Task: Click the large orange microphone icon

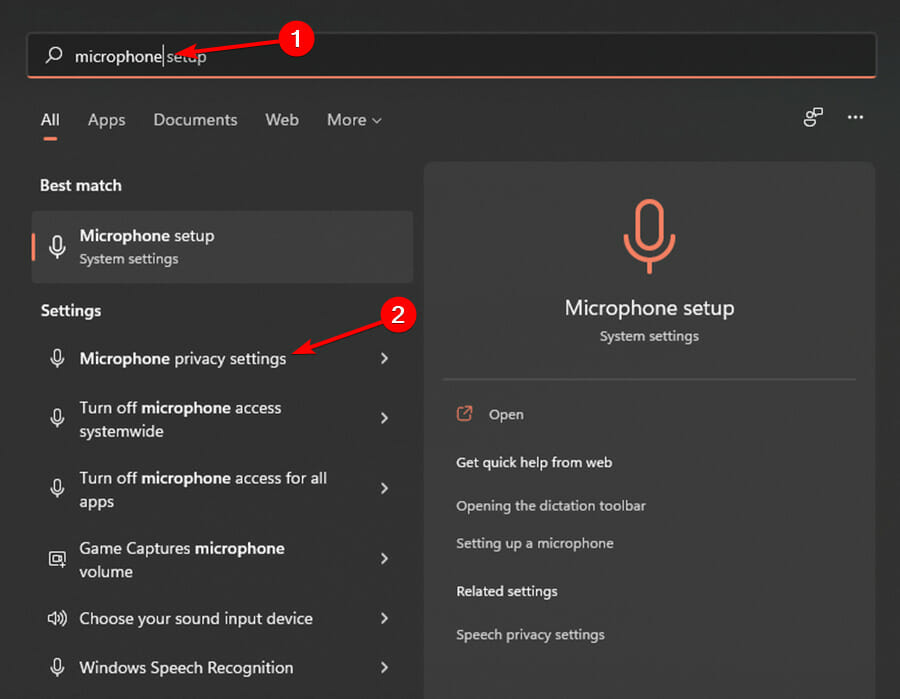Action: 649,236
